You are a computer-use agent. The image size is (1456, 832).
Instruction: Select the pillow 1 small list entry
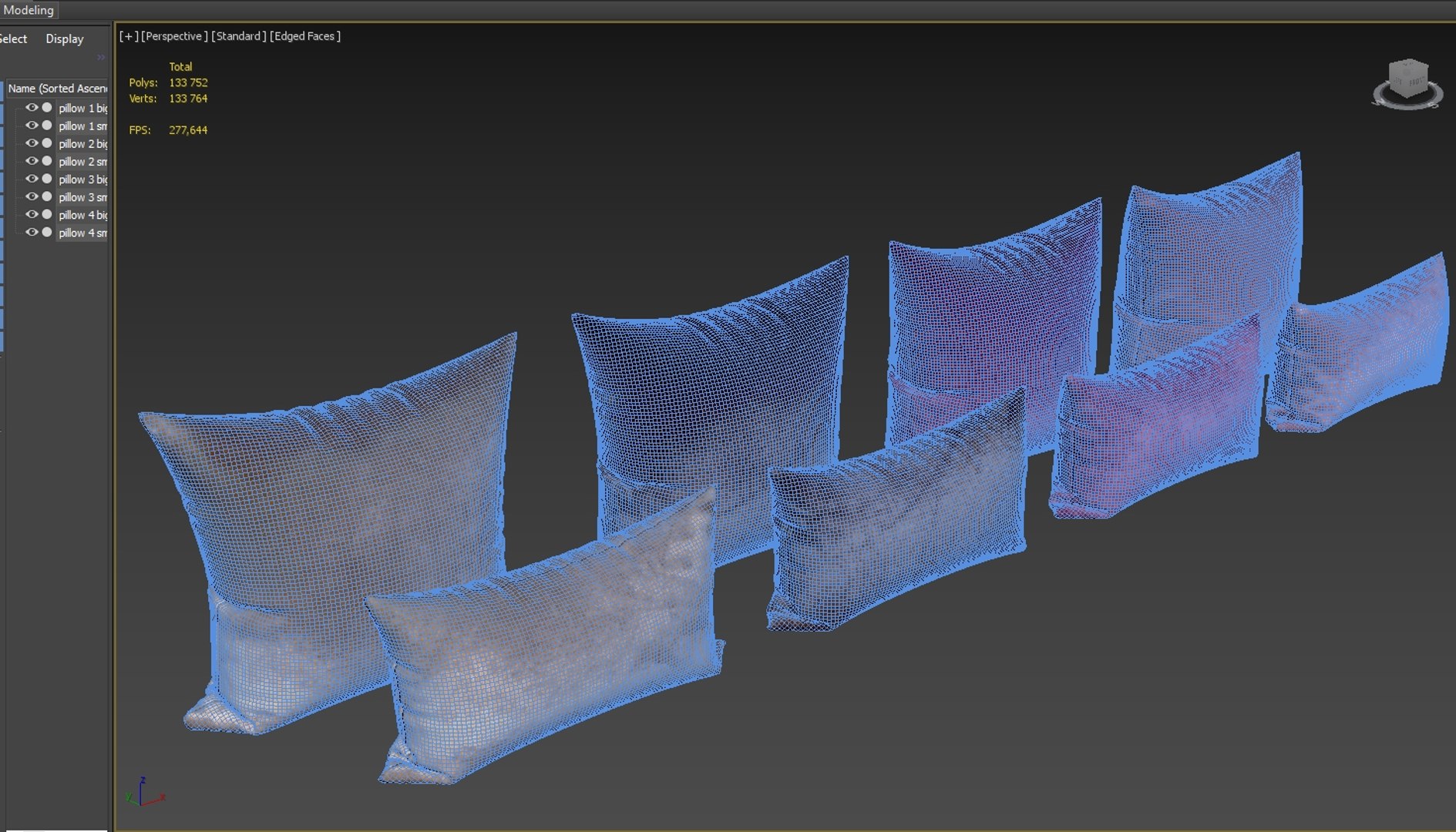tap(82, 126)
